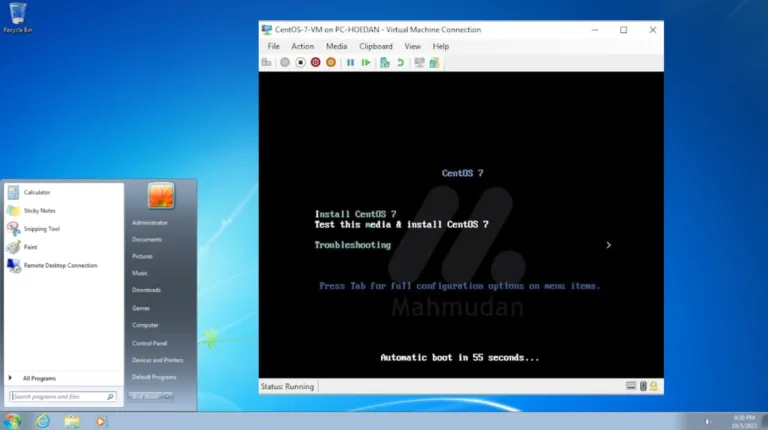Click the Search programs and files box
Viewport: 768px width, 430px height.
[x=63, y=397]
